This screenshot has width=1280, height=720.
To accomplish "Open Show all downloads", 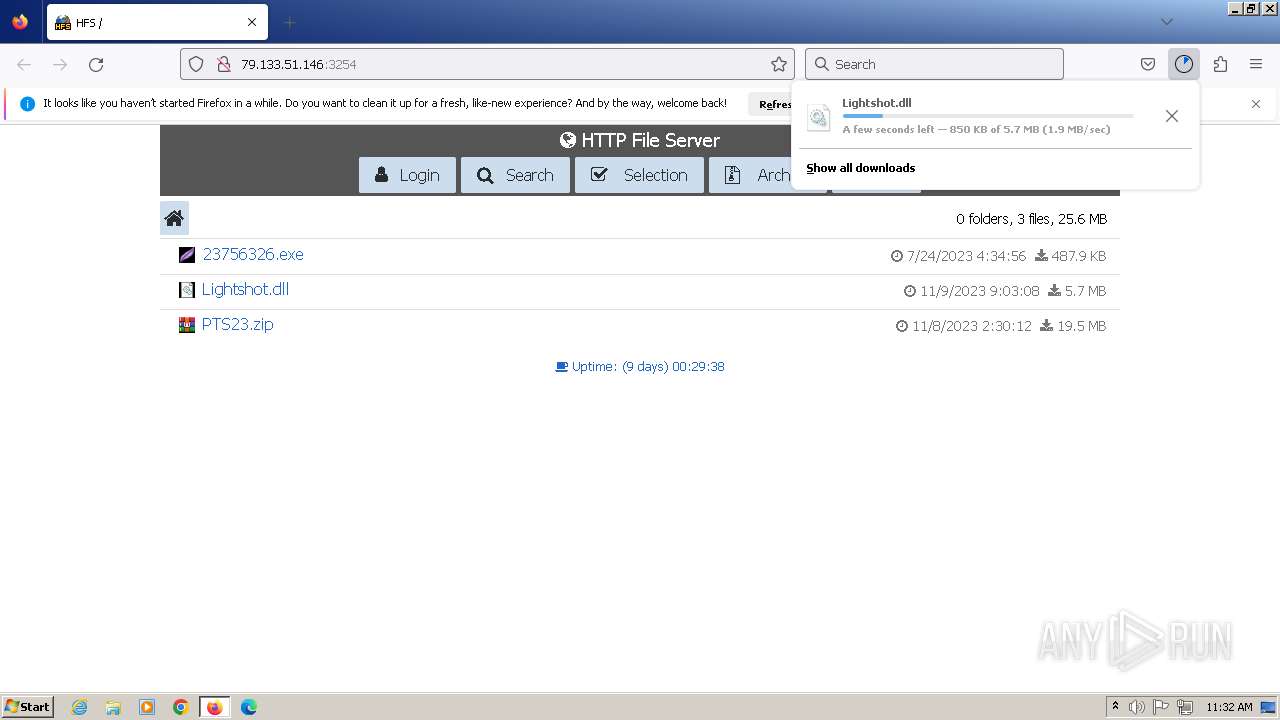I will 860,168.
